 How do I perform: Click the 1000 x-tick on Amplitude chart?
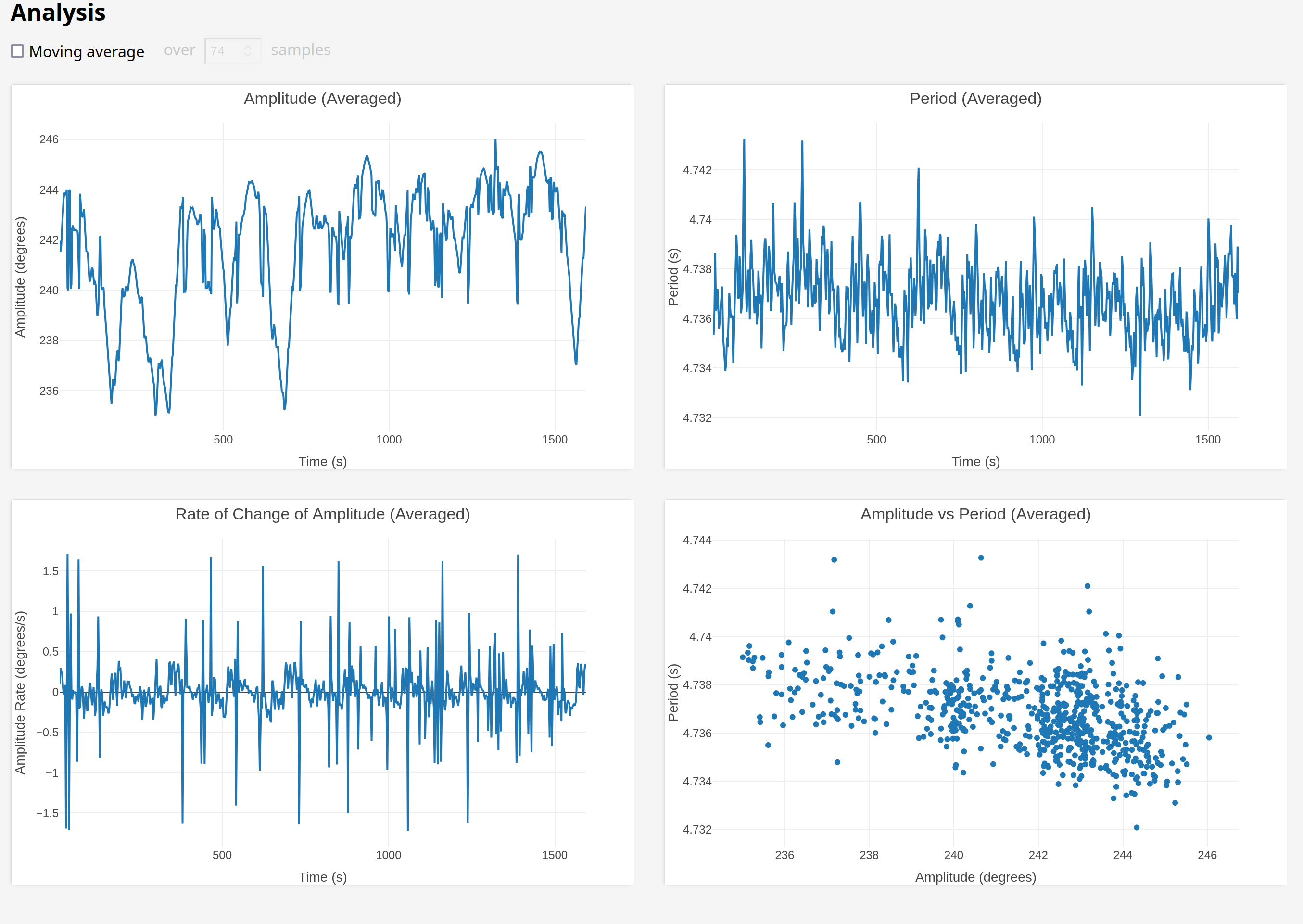point(389,439)
